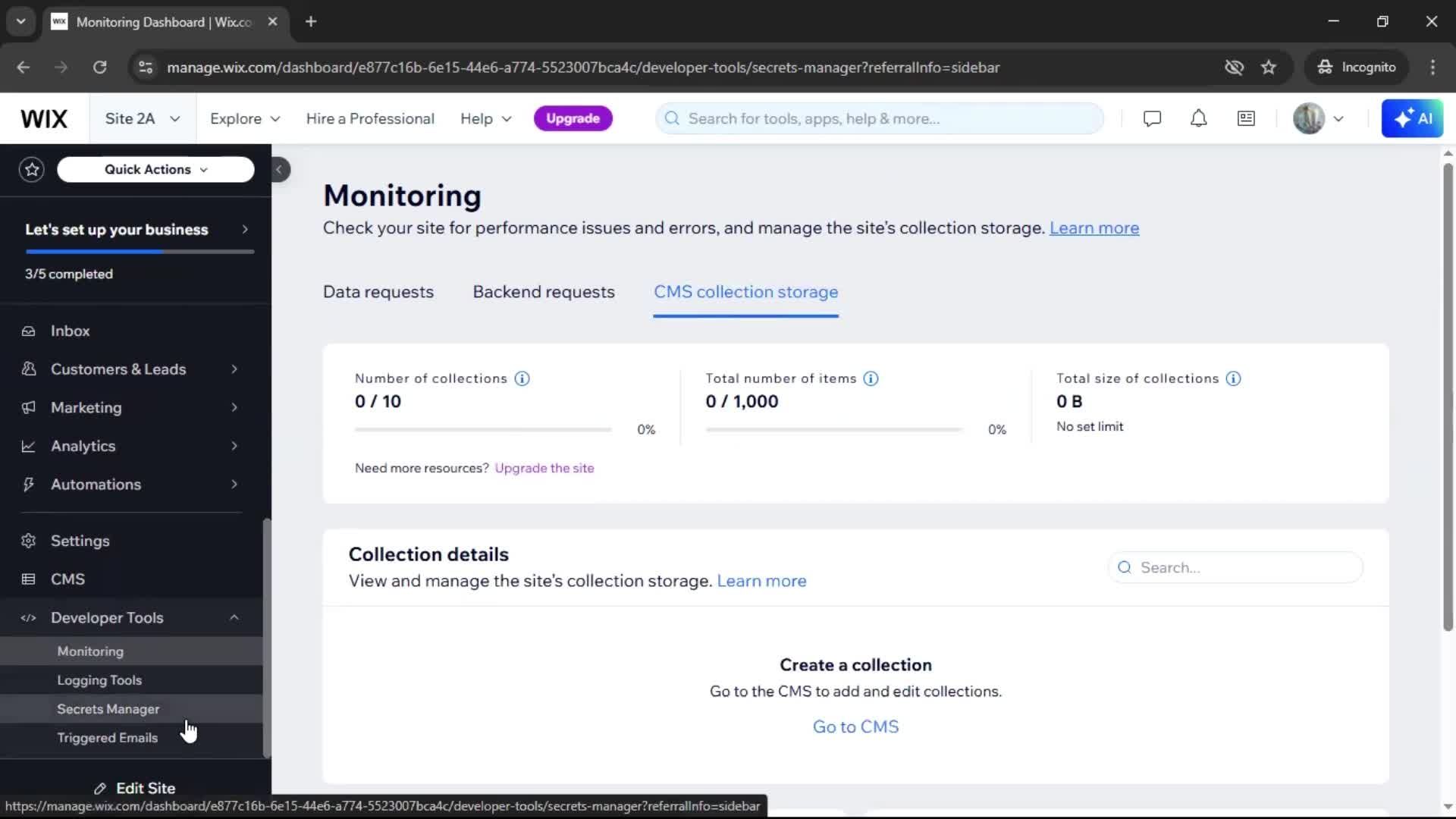This screenshot has height=819, width=1456.
Task: Open the Help dropdown
Action: pyautogui.click(x=486, y=119)
